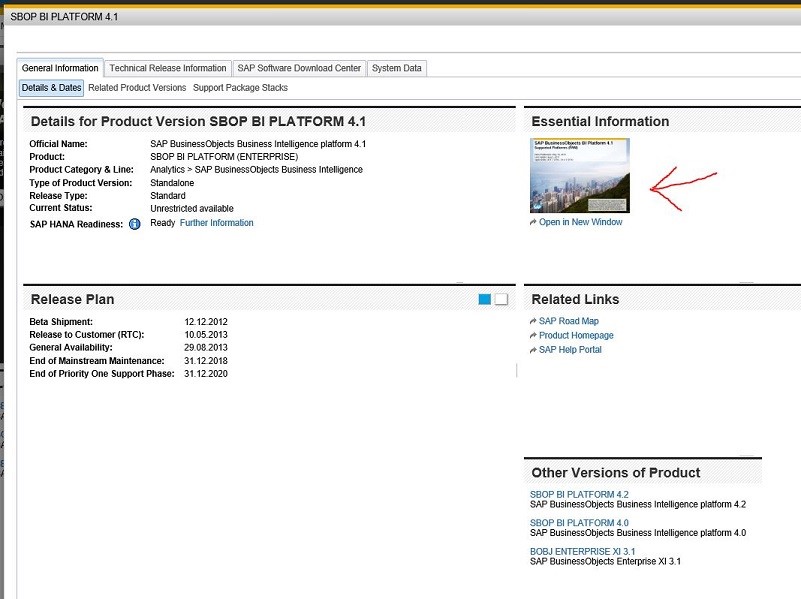The image size is (801, 599).
Task: Click arrow icon beside SAP Help Portal
Action: (533, 350)
